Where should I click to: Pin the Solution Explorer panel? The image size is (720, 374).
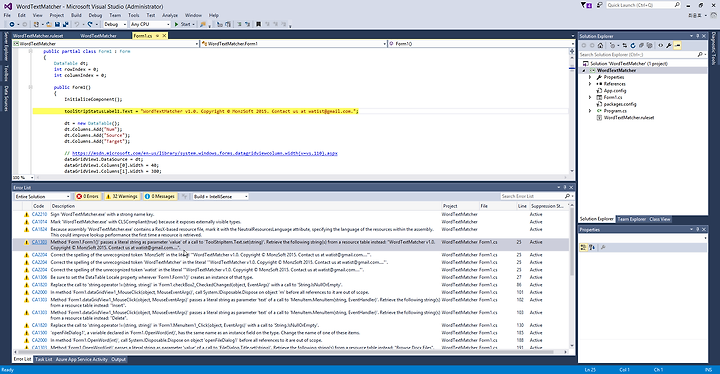coord(698,36)
